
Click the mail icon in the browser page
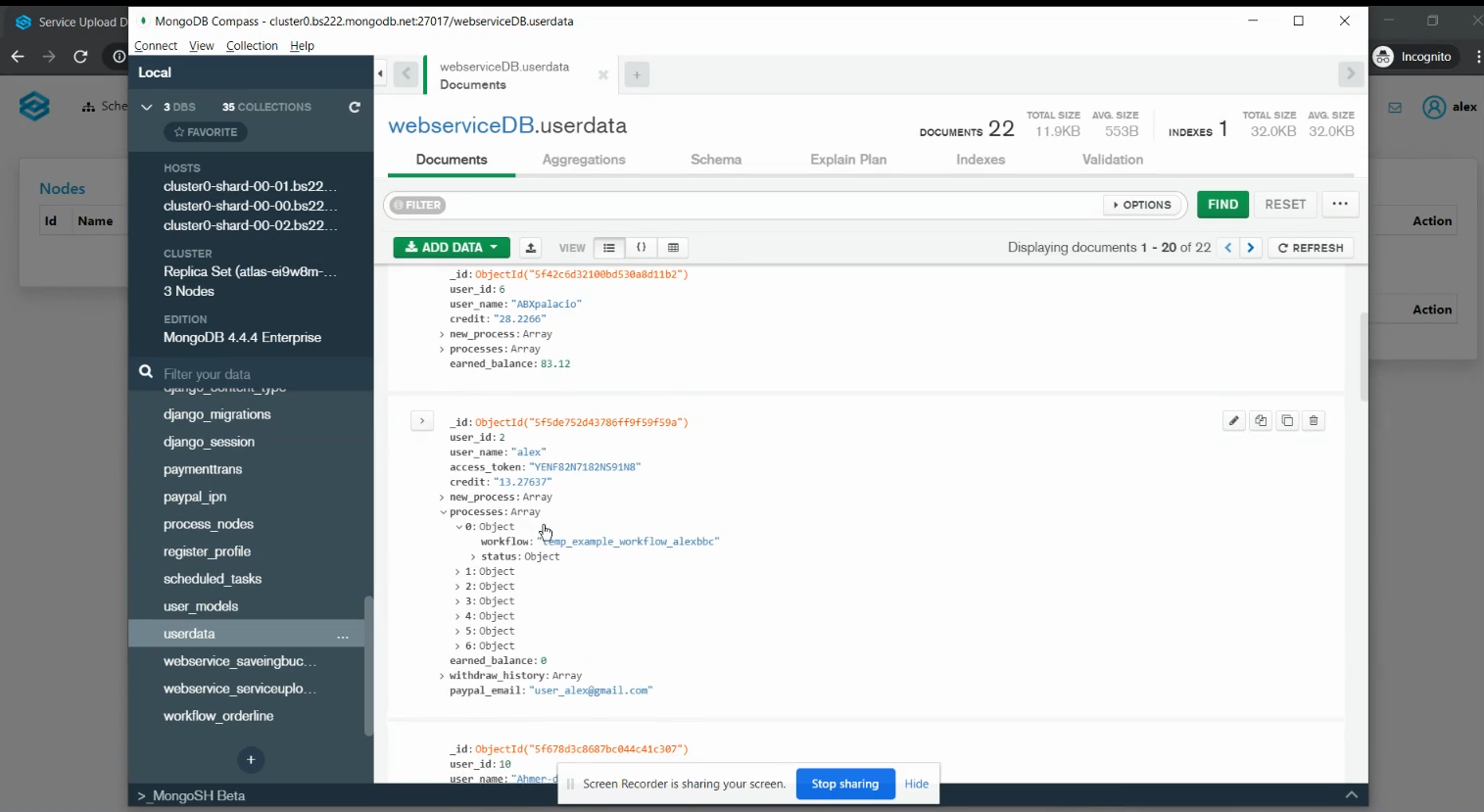[x=1395, y=108]
